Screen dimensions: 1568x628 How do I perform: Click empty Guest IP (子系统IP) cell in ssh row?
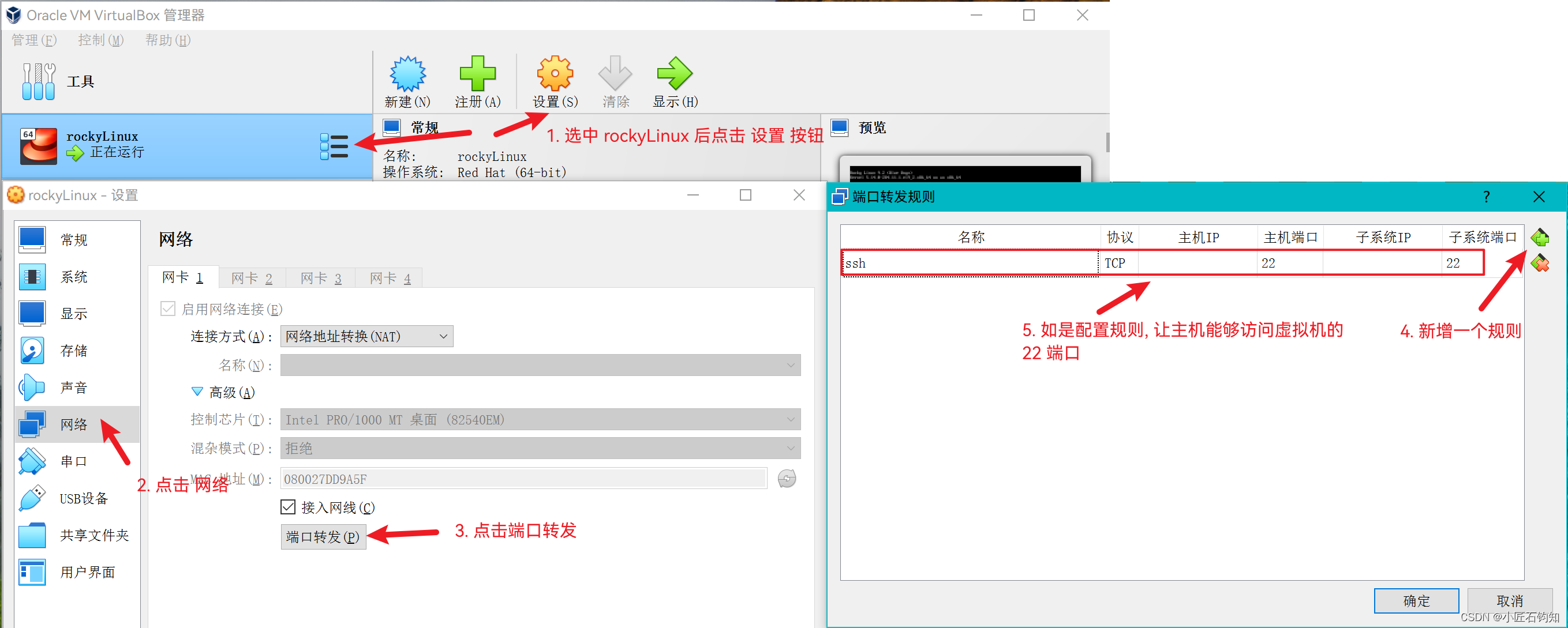coord(1382,263)
